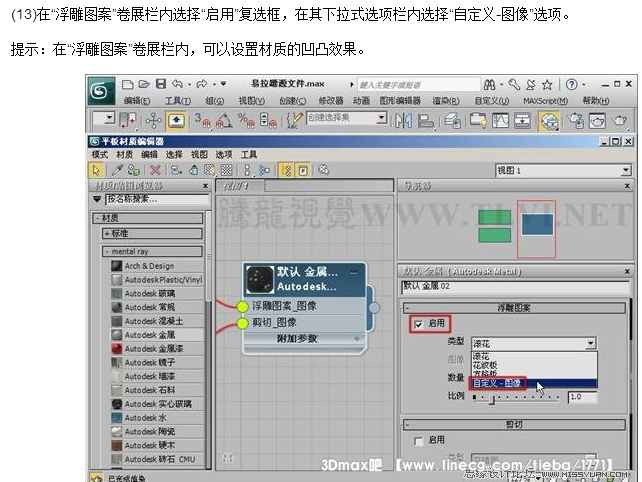The image size is (642, 482).
Task: Open the 选项 menu in material editor
Action: (x=224, y=154)
